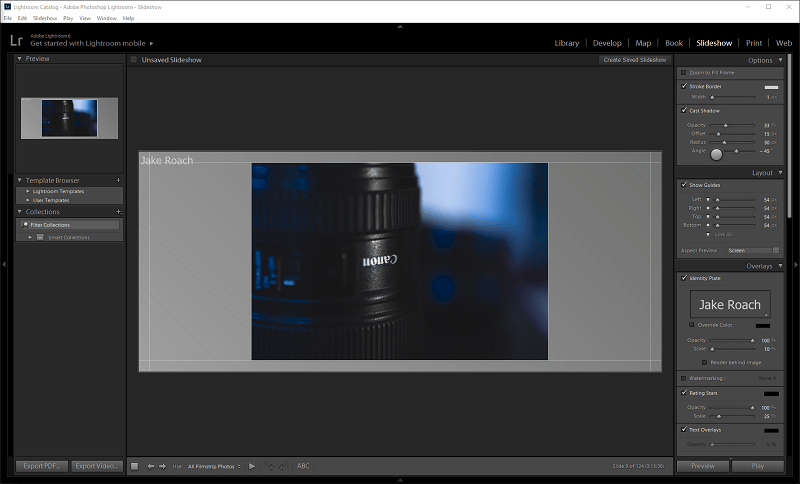Open the Play menu
The width and height of the screenshot is (800, 484).
coord(68,18)
